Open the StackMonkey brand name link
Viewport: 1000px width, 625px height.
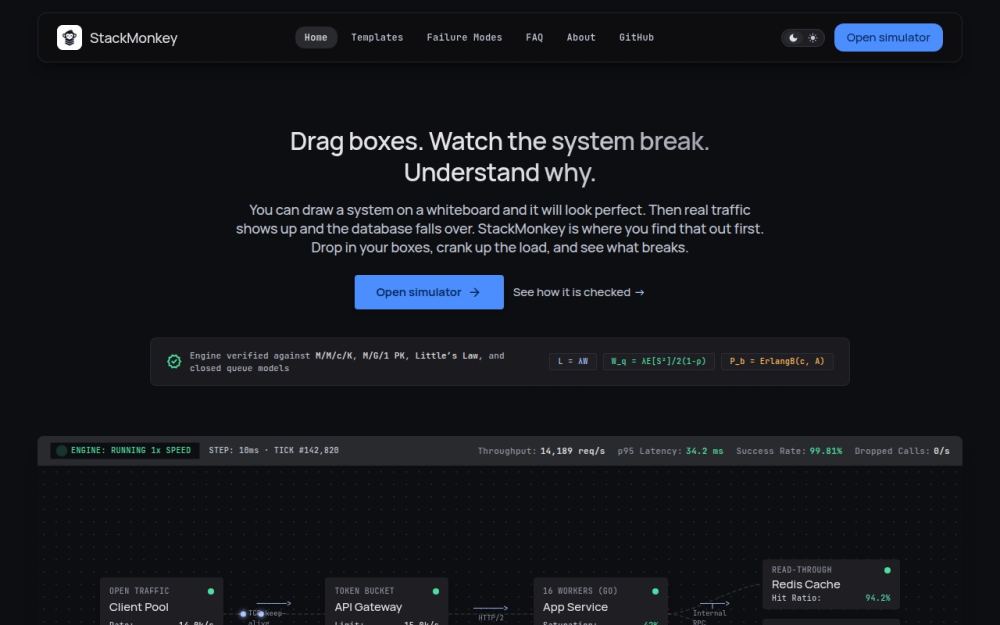[x=133, y=38]
